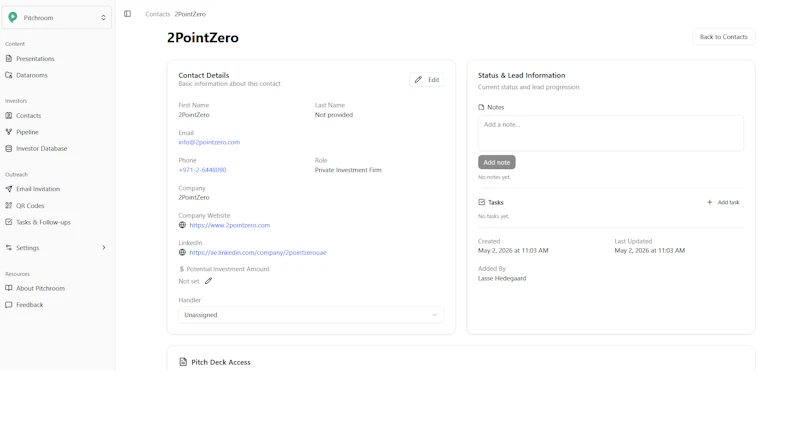Click the Presentations document icon
This screenshot has width=800, height=433.
point(9,59)
